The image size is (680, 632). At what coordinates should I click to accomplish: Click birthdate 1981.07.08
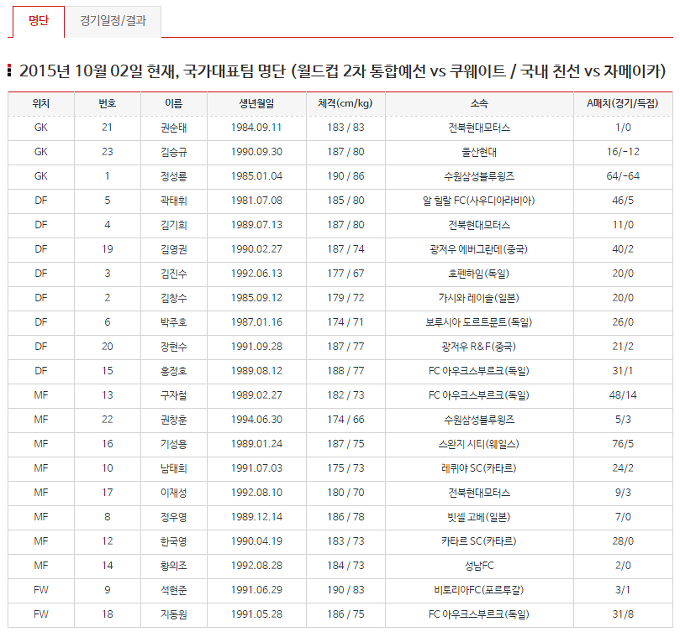click(x=257, y=200)
